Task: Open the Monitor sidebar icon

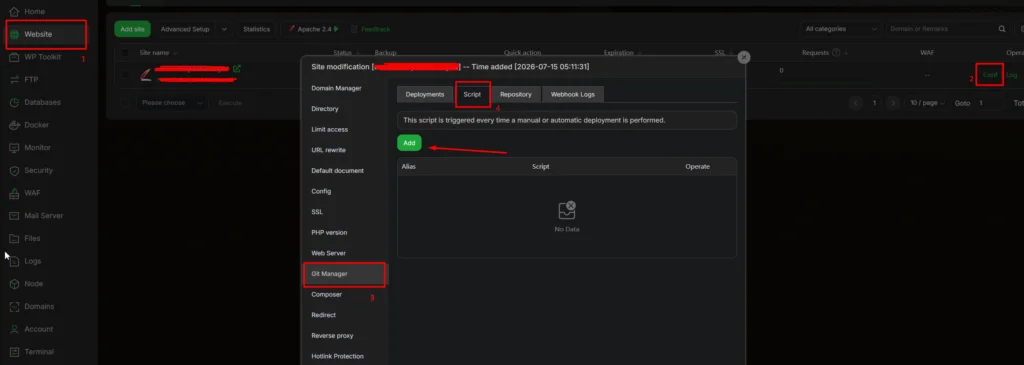Action: [x=14, y=148]
